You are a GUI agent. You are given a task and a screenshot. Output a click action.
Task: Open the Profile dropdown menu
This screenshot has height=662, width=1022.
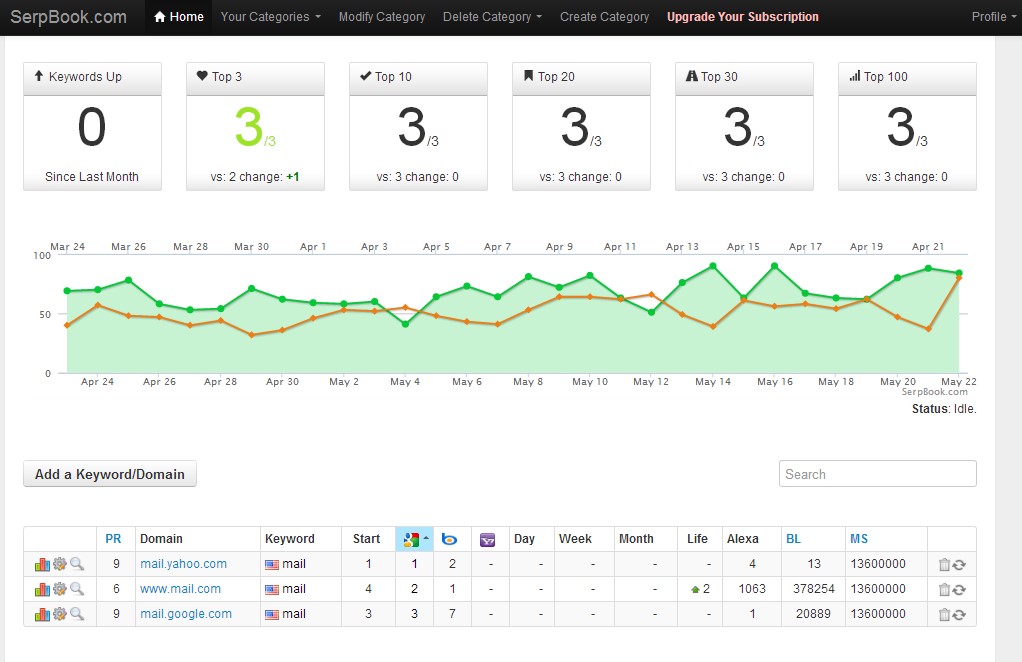coord(994,17)
